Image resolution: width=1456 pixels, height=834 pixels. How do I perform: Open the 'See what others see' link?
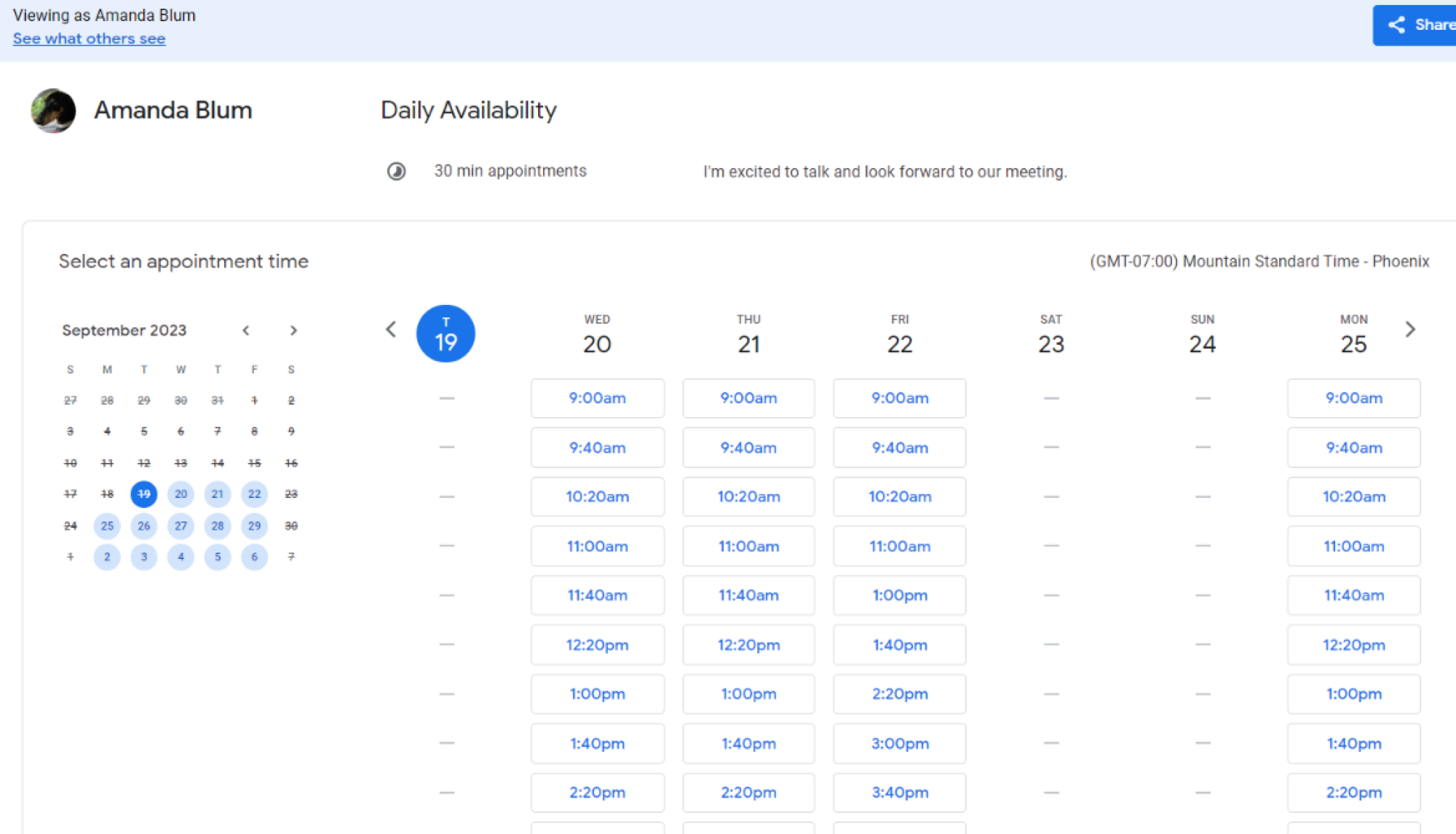(89, 39)
